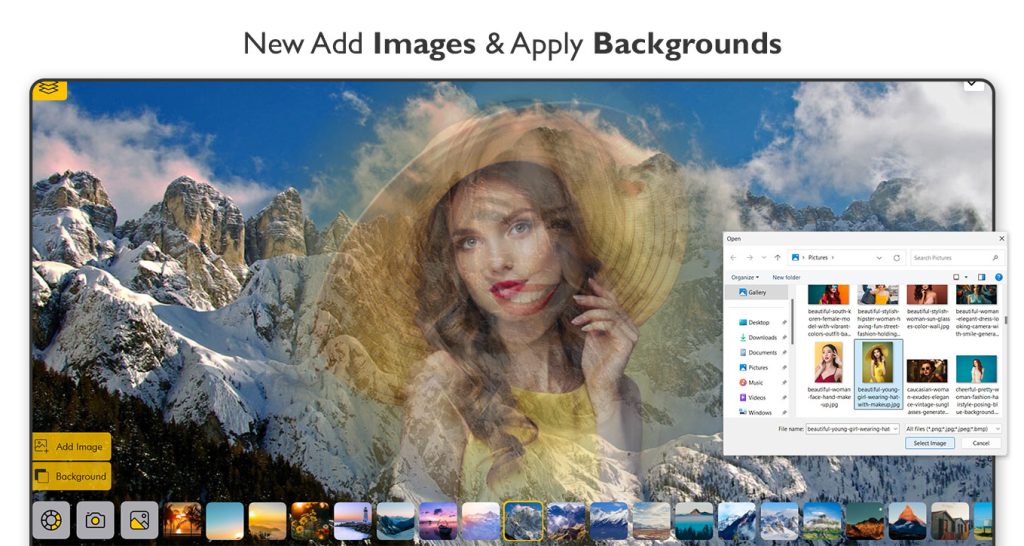The image size is (1024, 546).
Task: Click the picture gallery icon in bottom bar
Action: click(139, 520)
